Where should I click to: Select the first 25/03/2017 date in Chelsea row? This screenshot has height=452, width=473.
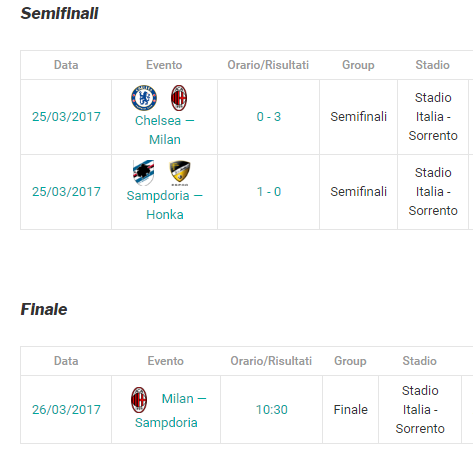point(66,117)
